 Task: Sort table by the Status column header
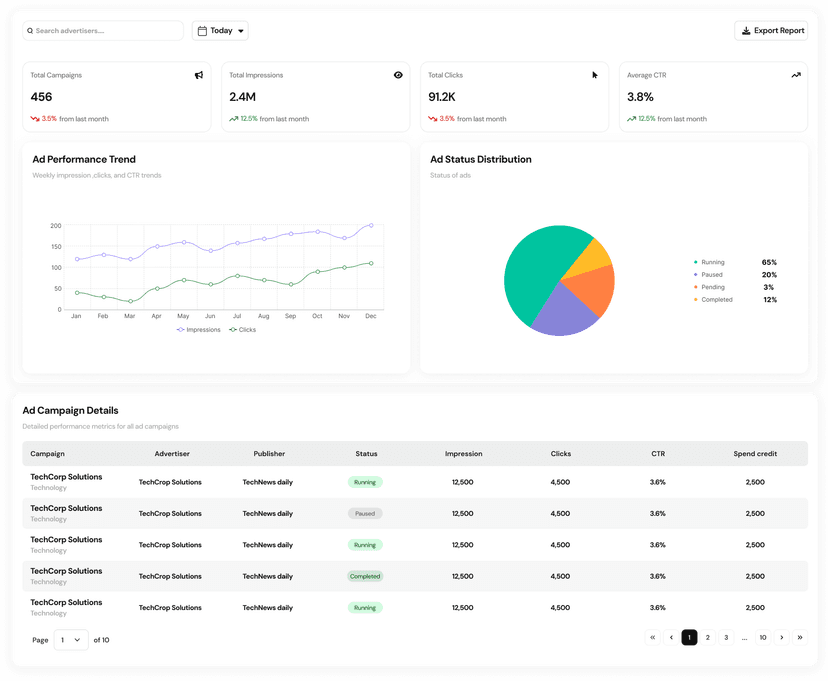coord(366,454)
